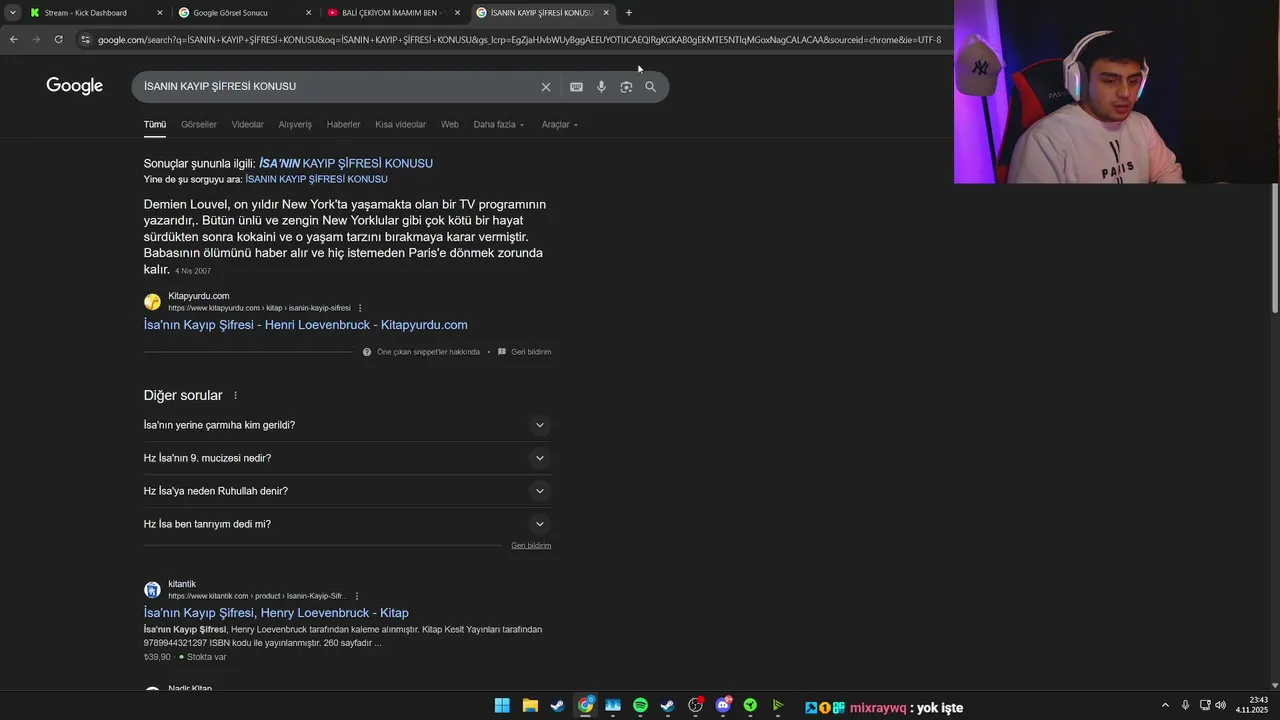Open File Explorer from the taskbar

pos(530,706)
